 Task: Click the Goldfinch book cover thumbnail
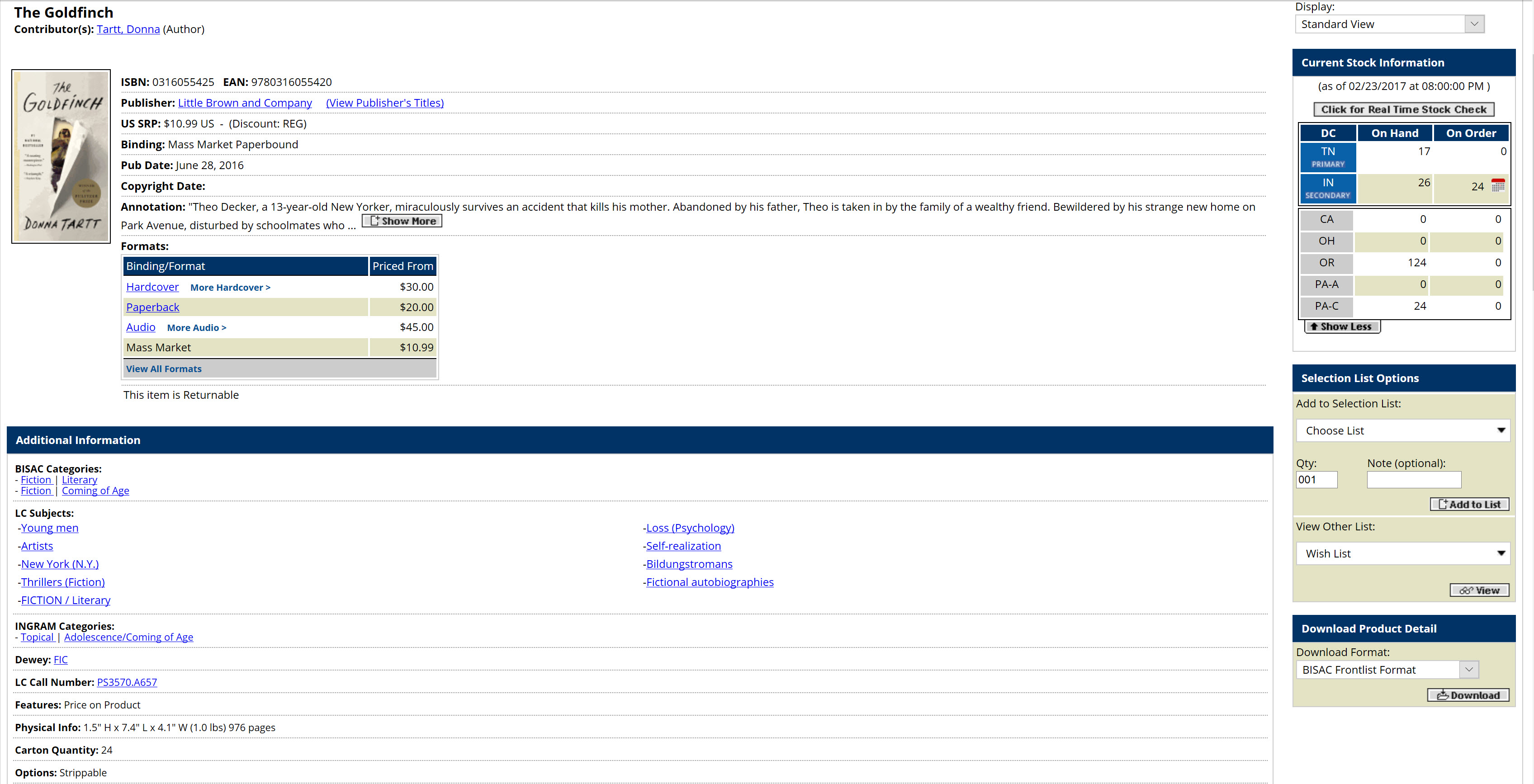[61, 156]
